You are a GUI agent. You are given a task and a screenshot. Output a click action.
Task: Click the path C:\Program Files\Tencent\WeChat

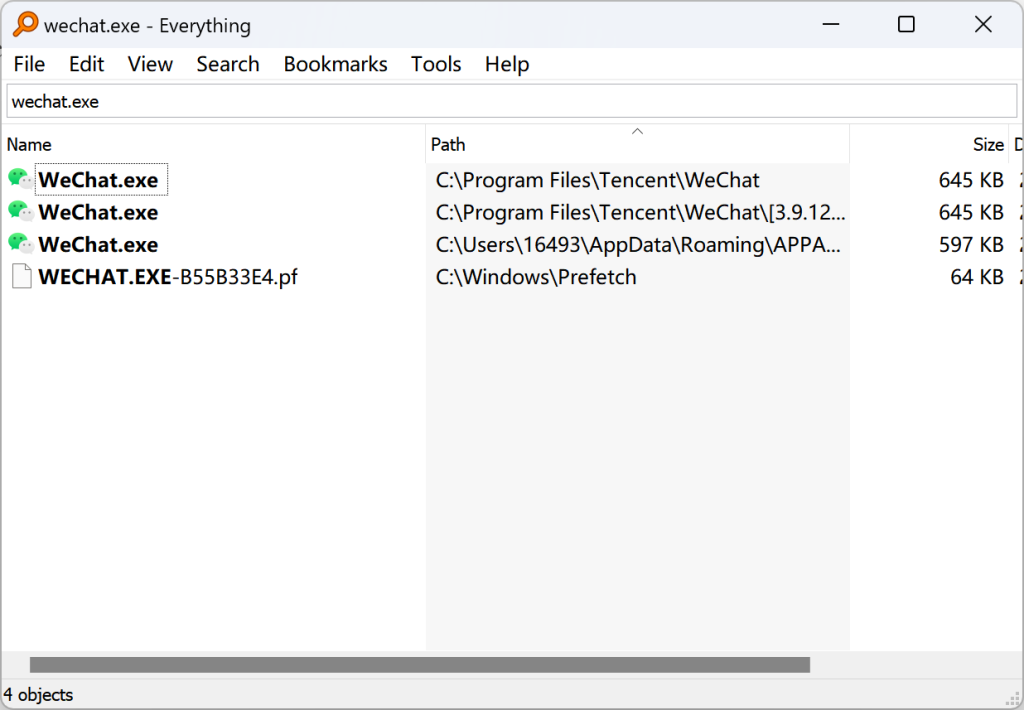pos(597,180)
